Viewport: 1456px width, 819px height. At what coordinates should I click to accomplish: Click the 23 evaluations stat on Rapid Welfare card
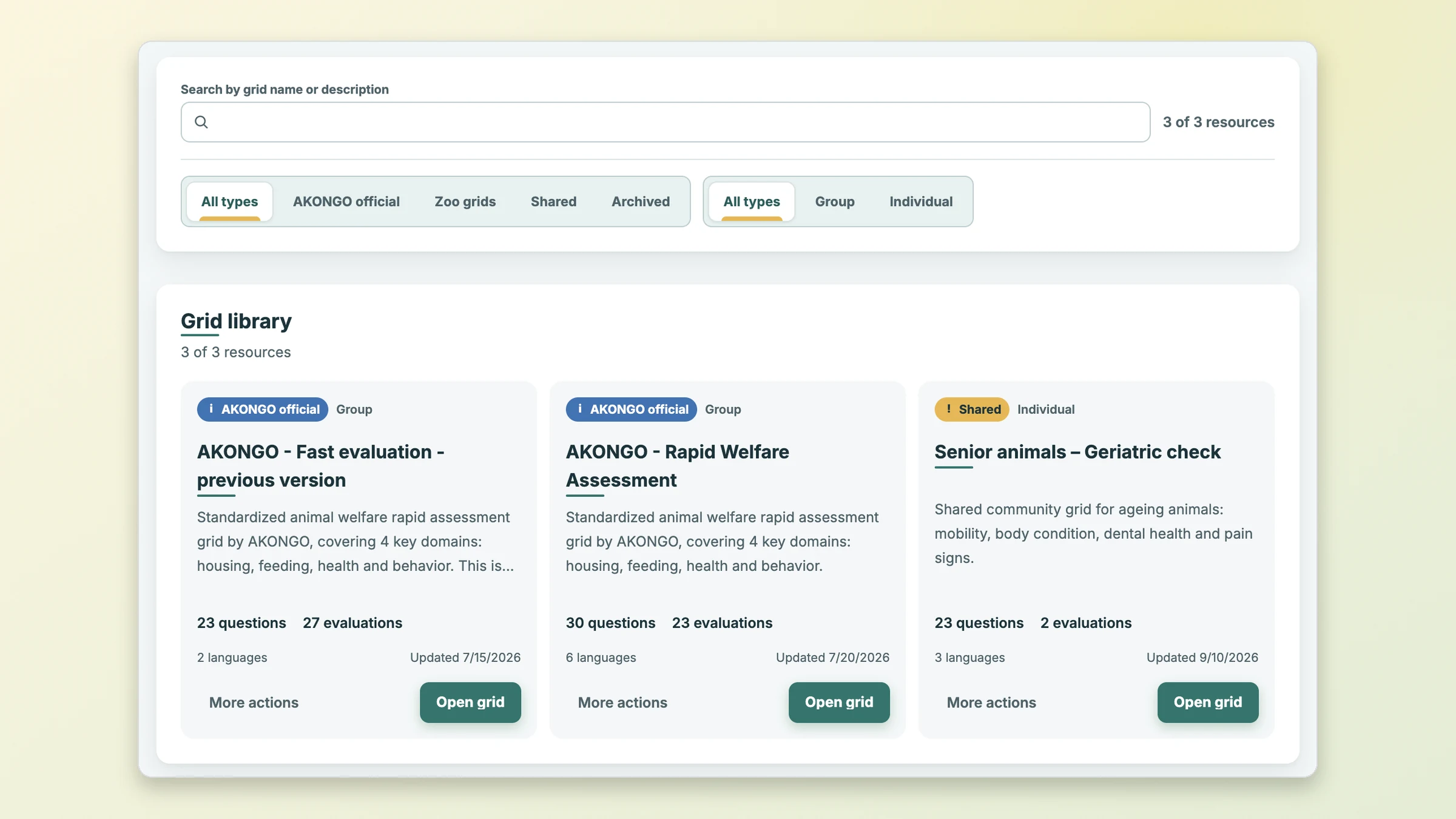click(x=722, y=622)
